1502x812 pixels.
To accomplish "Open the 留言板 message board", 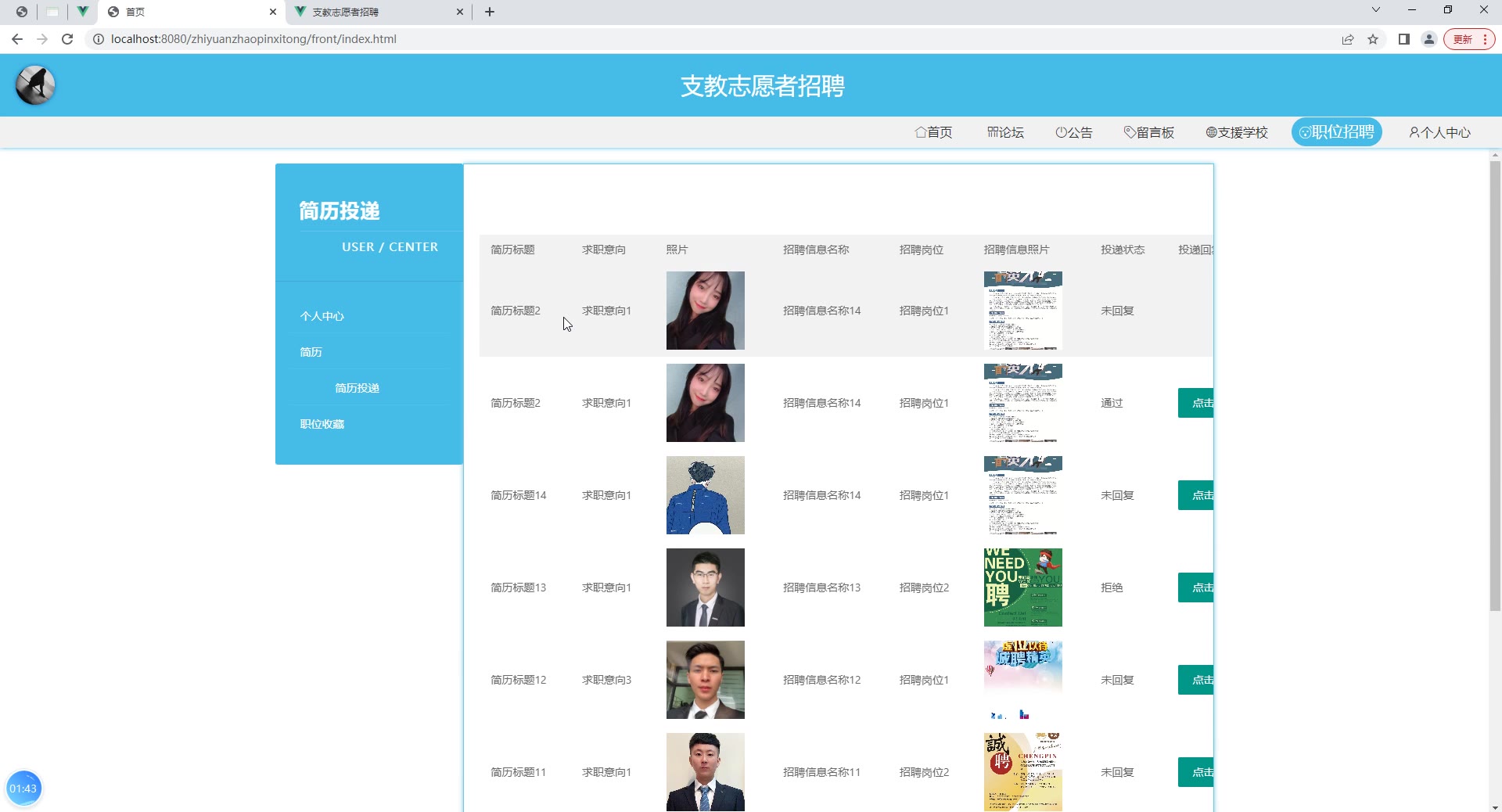I will [x=1148, y=132].
